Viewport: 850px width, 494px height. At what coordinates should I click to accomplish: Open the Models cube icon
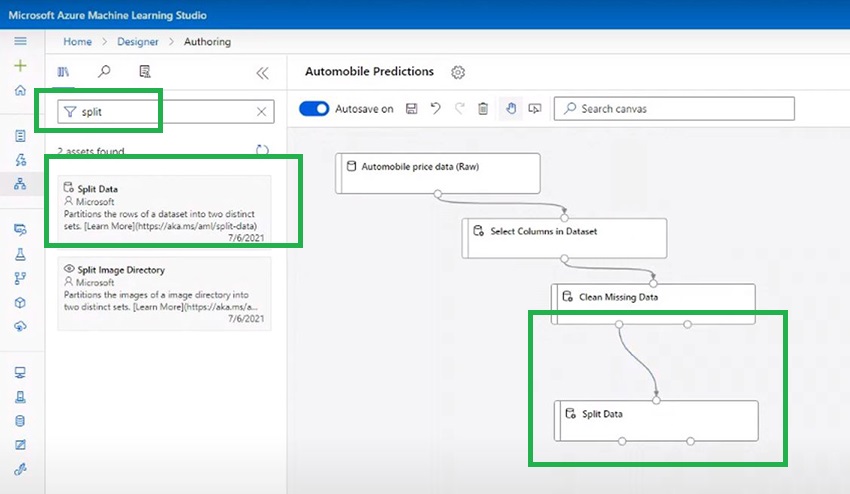coord(20,303)
